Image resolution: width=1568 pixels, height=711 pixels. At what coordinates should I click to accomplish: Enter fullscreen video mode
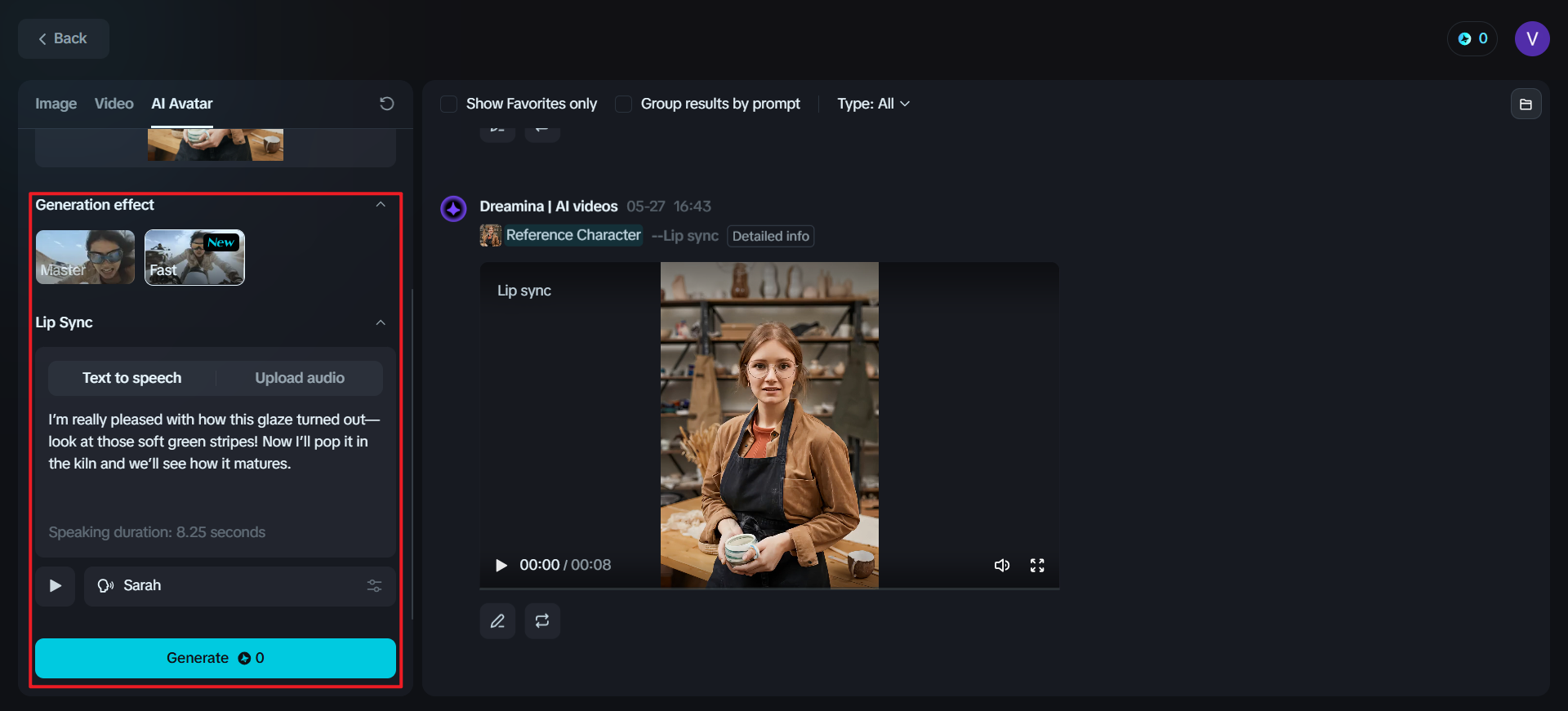(x=1037, y=565)
